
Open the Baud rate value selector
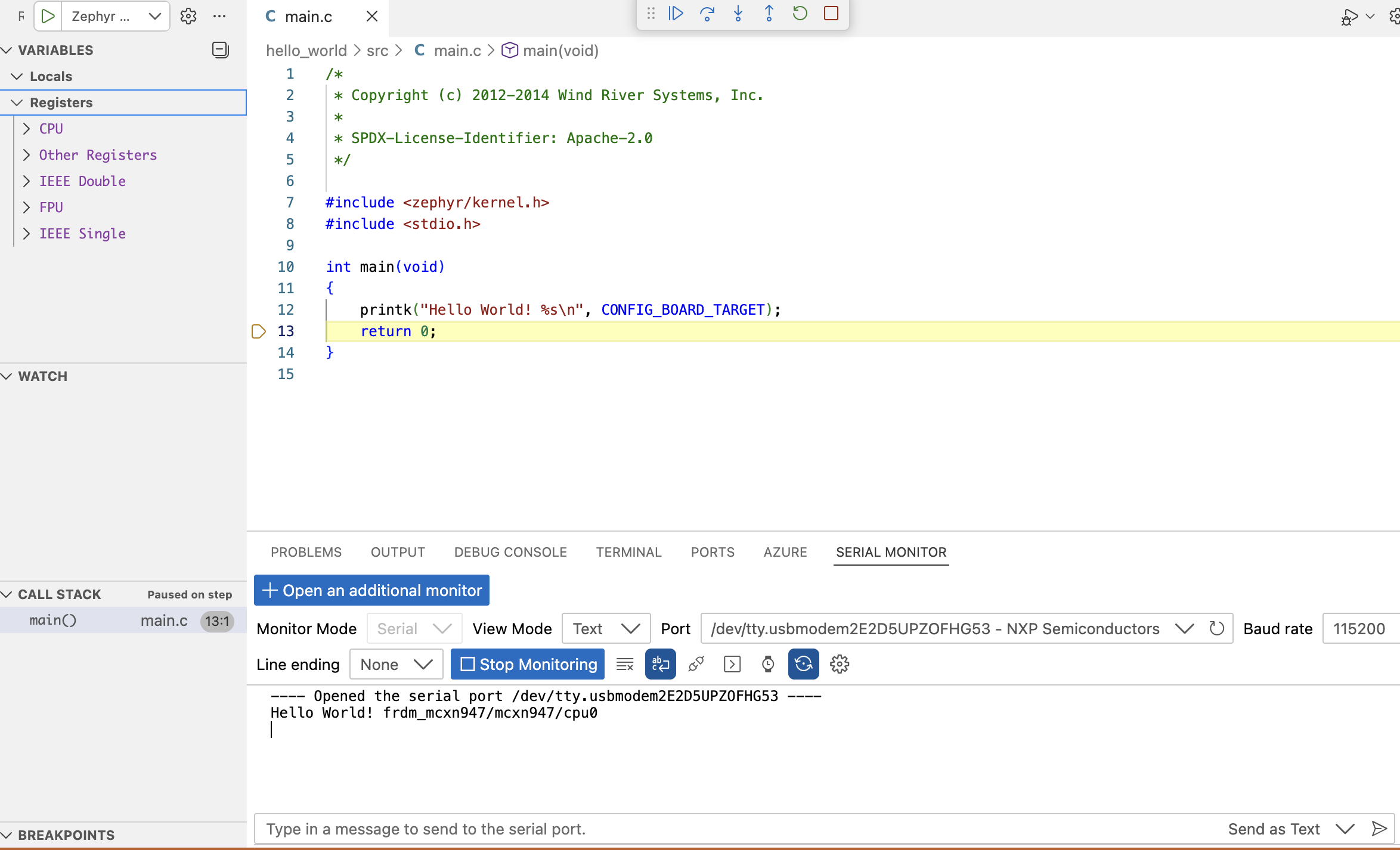pyautogui.click(x=1360, y=628)
